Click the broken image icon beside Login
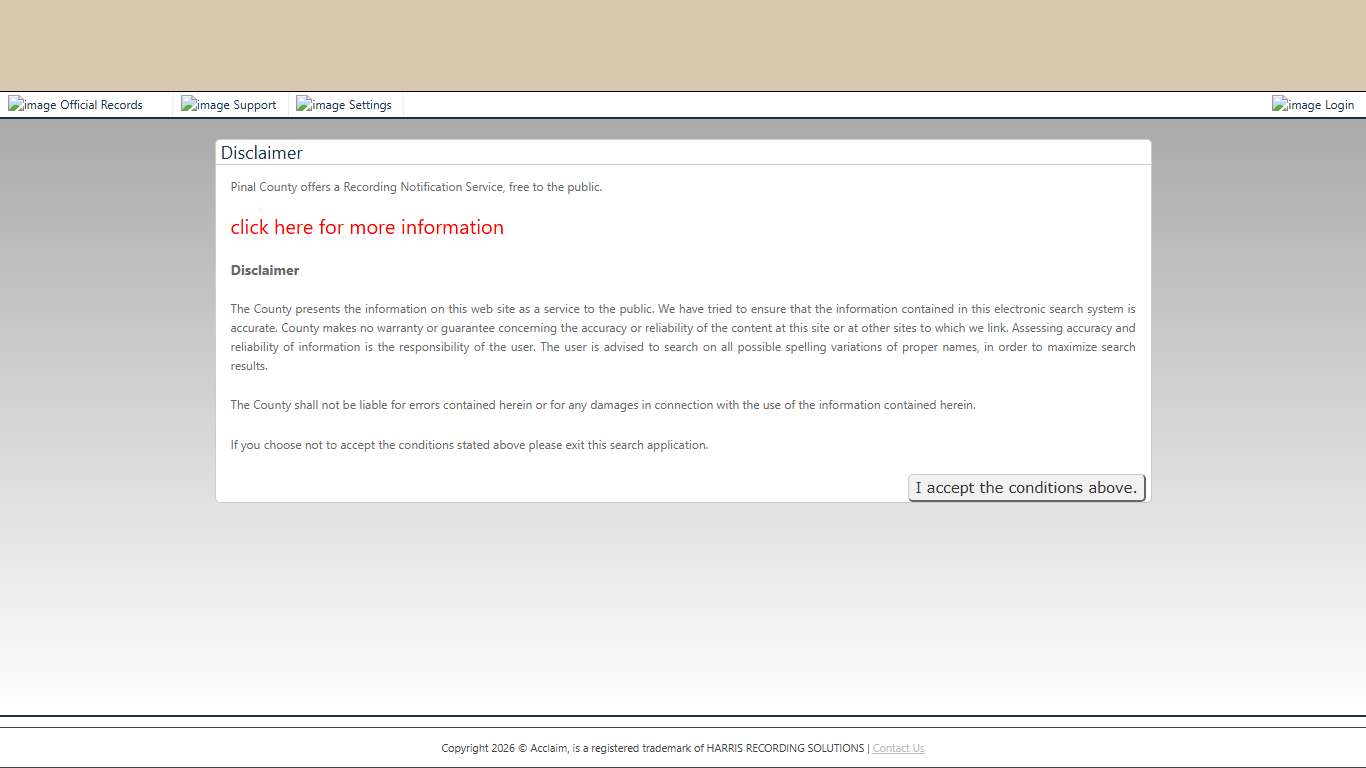1366x768 pixels. coord(1296,105)
